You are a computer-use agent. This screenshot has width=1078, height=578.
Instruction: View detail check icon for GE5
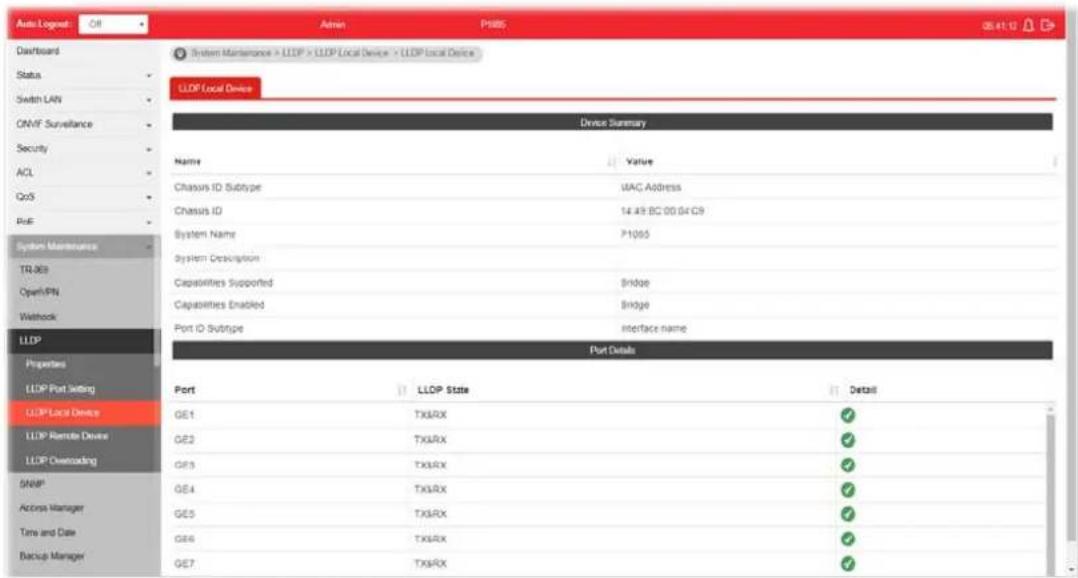[848, 514]
